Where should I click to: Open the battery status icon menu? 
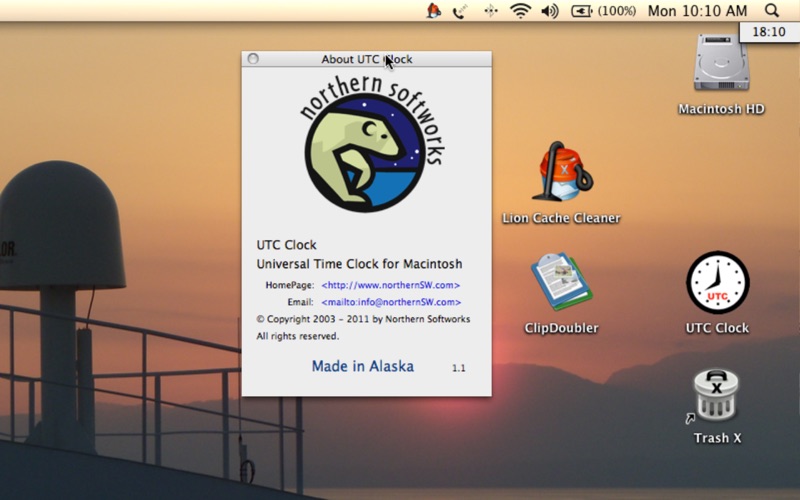point(582,11)
